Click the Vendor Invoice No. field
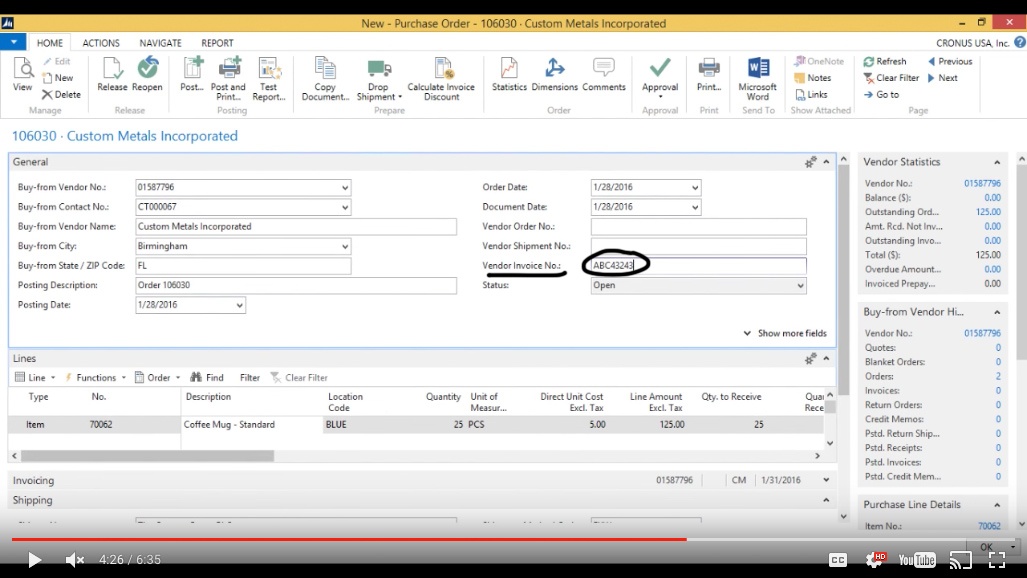1027x578 pixels. (698, 265)
